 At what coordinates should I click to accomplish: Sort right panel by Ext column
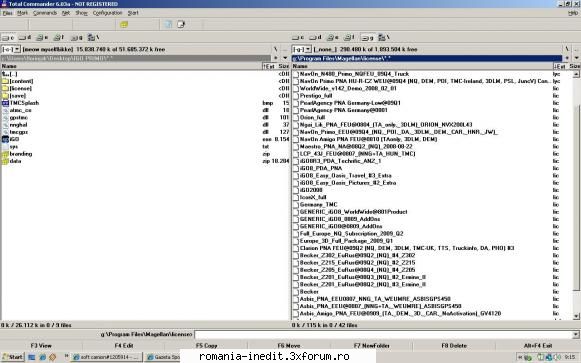560,66
